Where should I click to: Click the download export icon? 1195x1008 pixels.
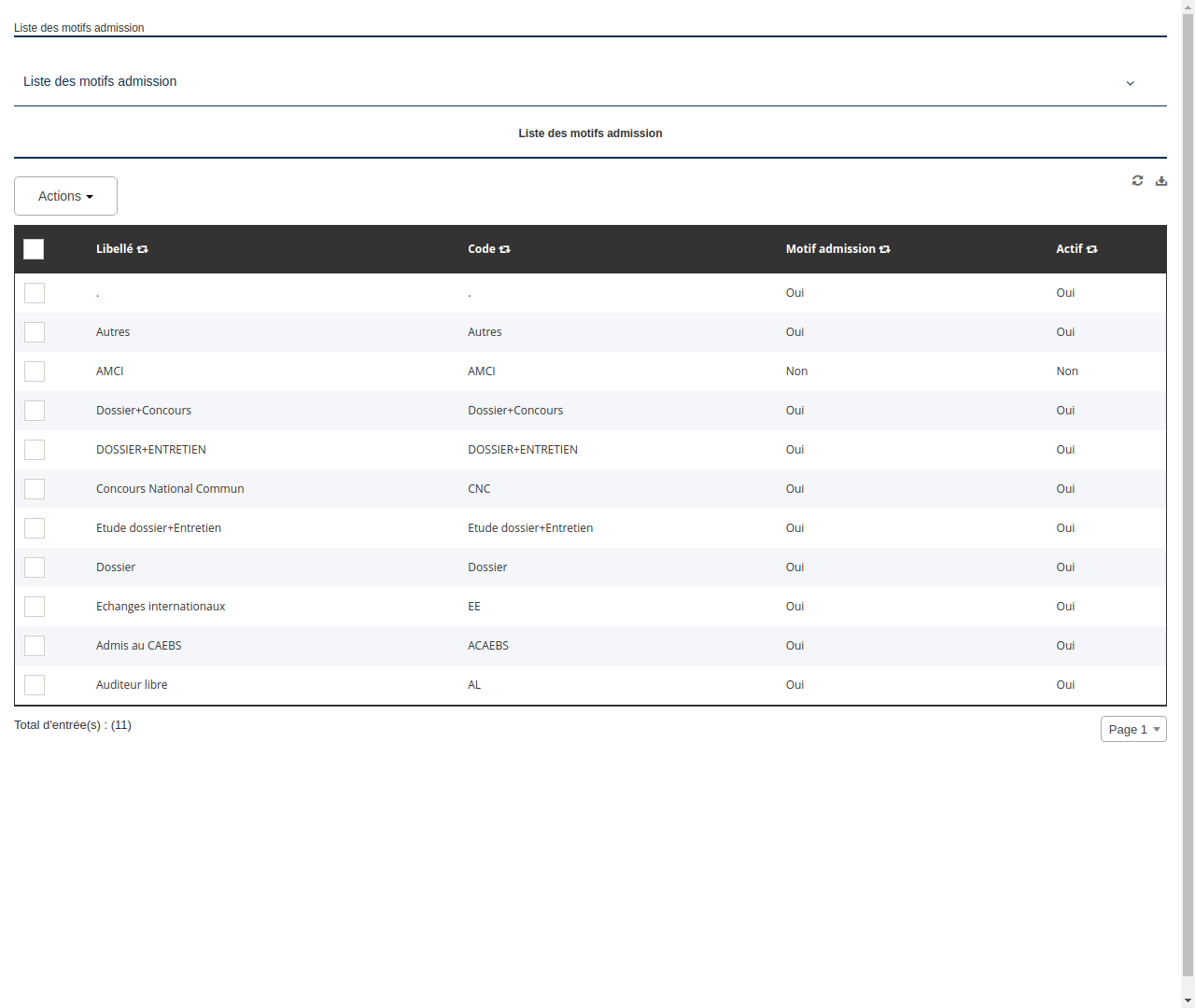click(1161, 180)
